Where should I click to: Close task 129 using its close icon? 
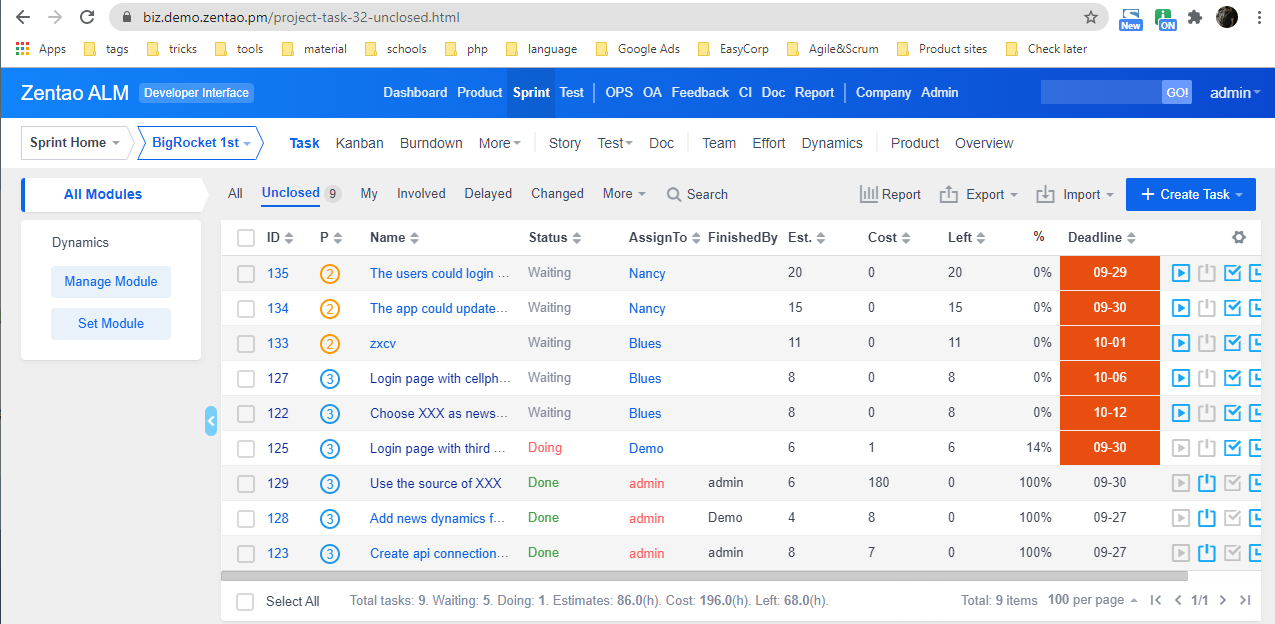tap(1207, 483)
